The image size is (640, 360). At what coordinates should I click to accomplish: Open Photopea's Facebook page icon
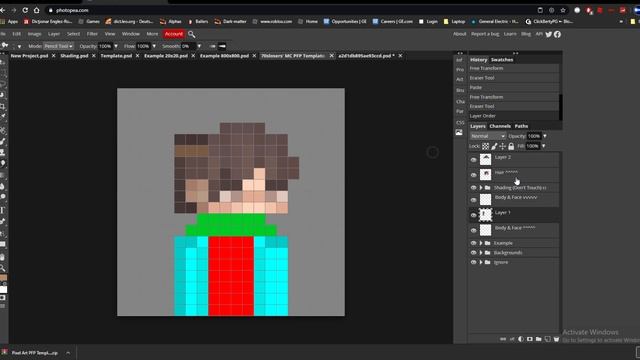(x=557, y=34)
